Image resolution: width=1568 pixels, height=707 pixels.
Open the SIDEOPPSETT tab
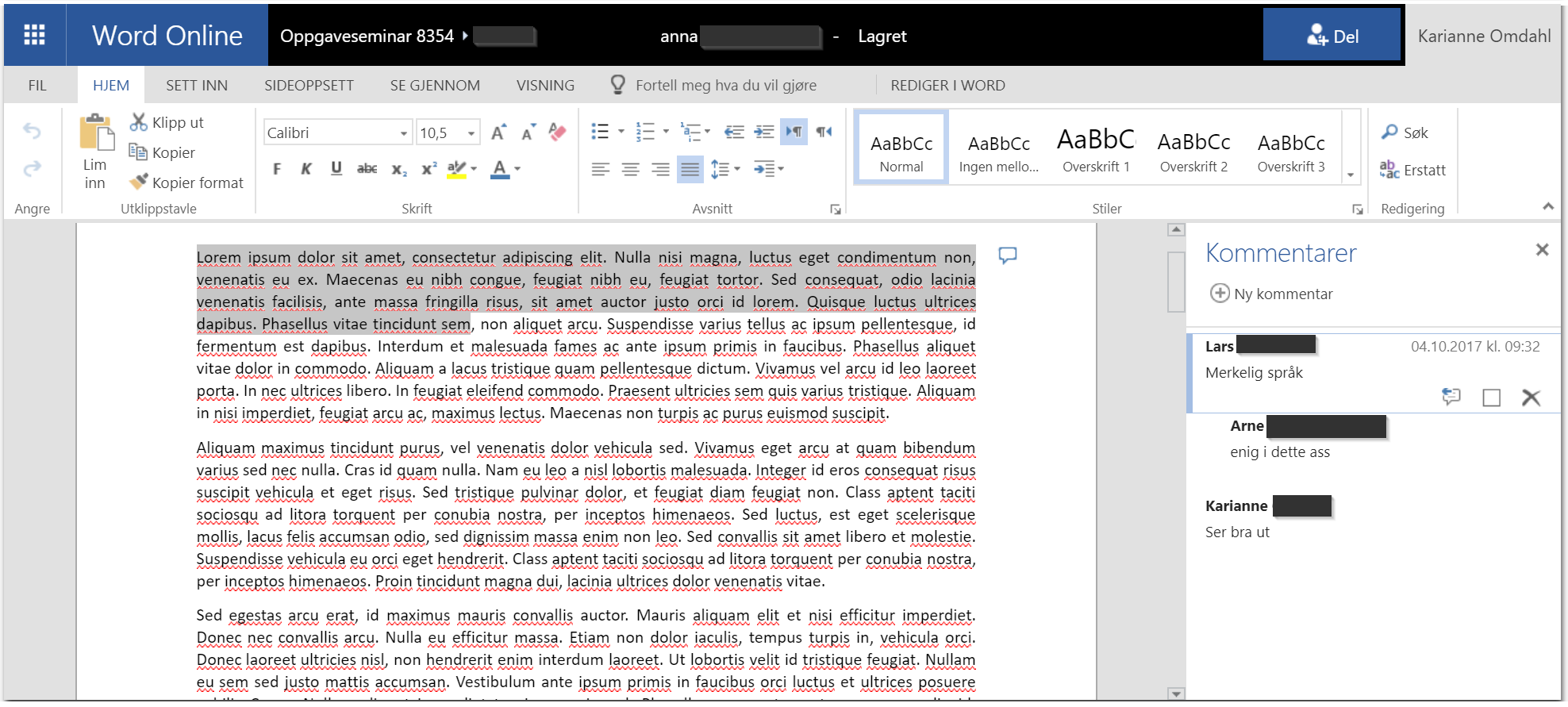[x=309, y=85]
